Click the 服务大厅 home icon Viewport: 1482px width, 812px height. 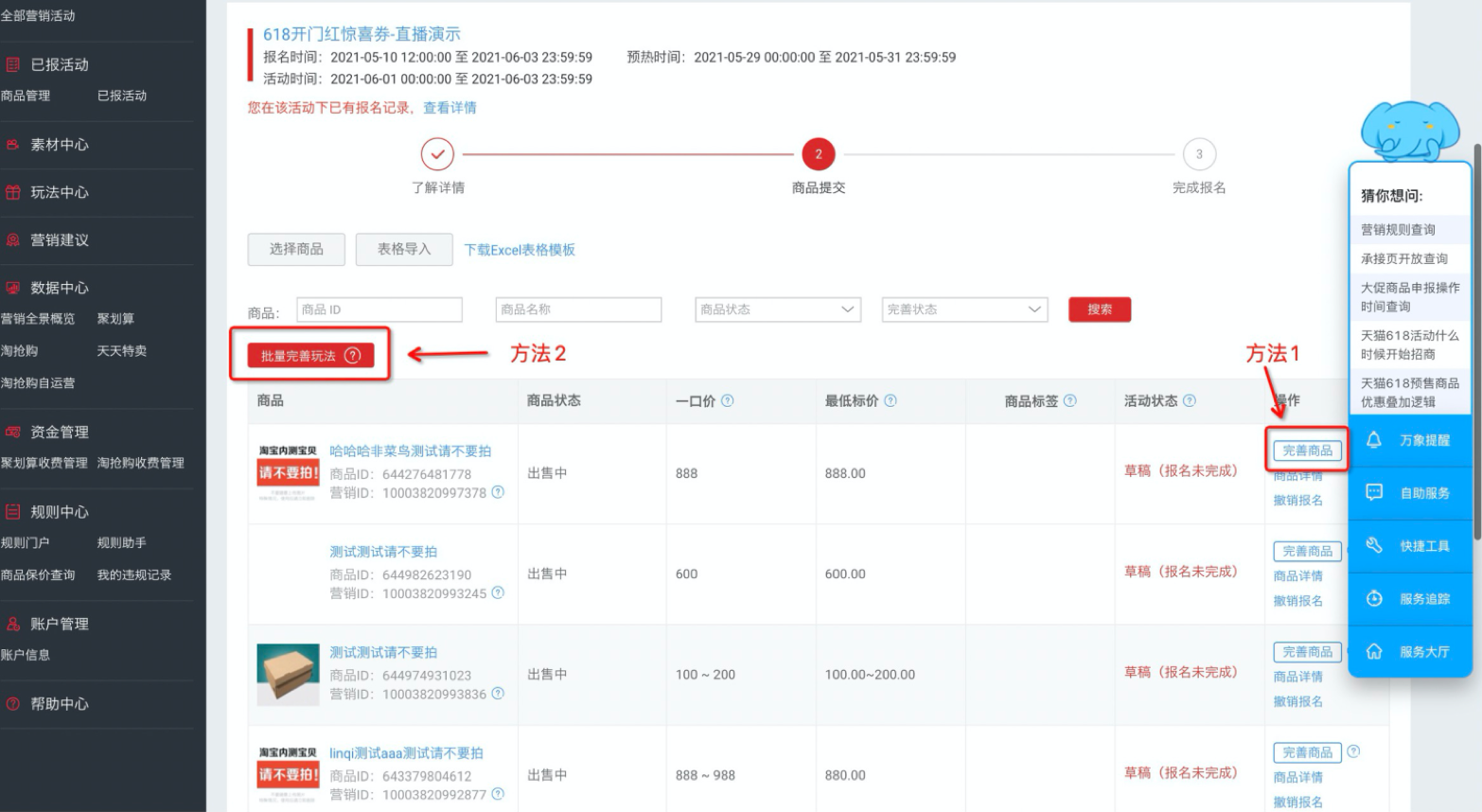pyautogui.click(x=1374, y=651)
